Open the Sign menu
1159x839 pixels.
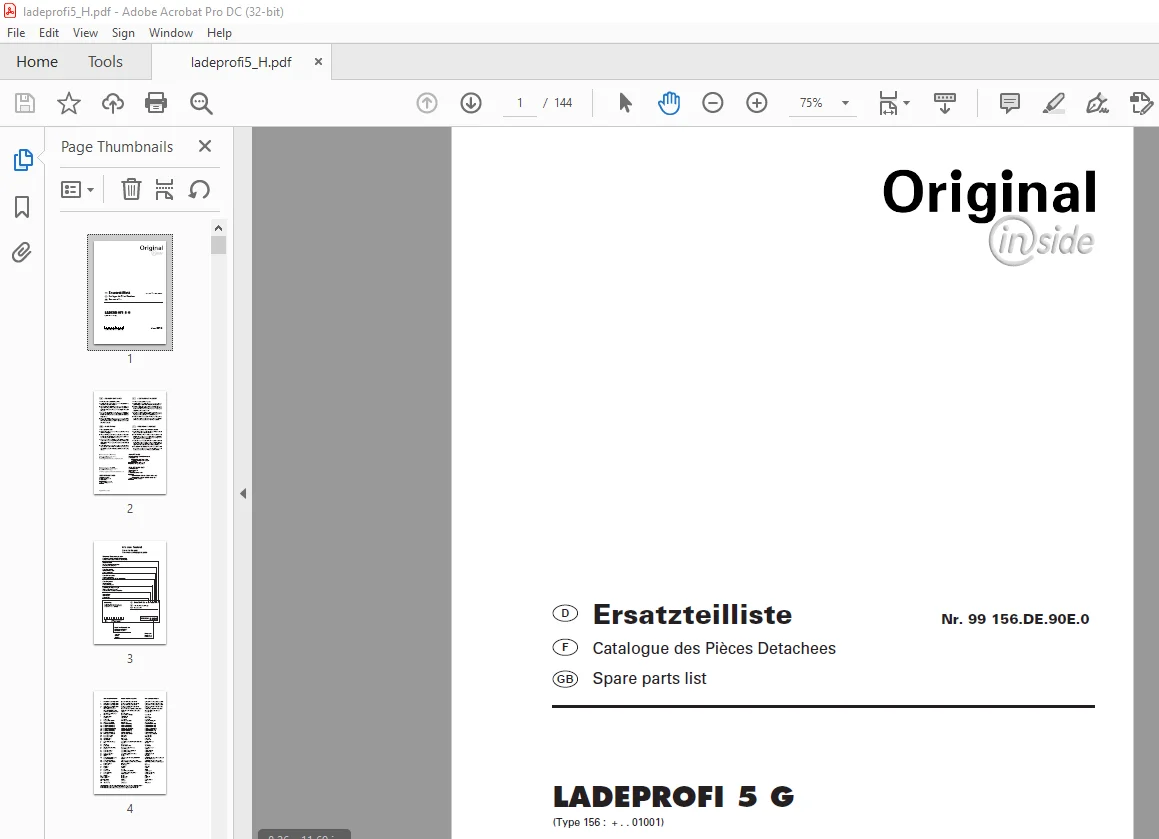(123, 33)
